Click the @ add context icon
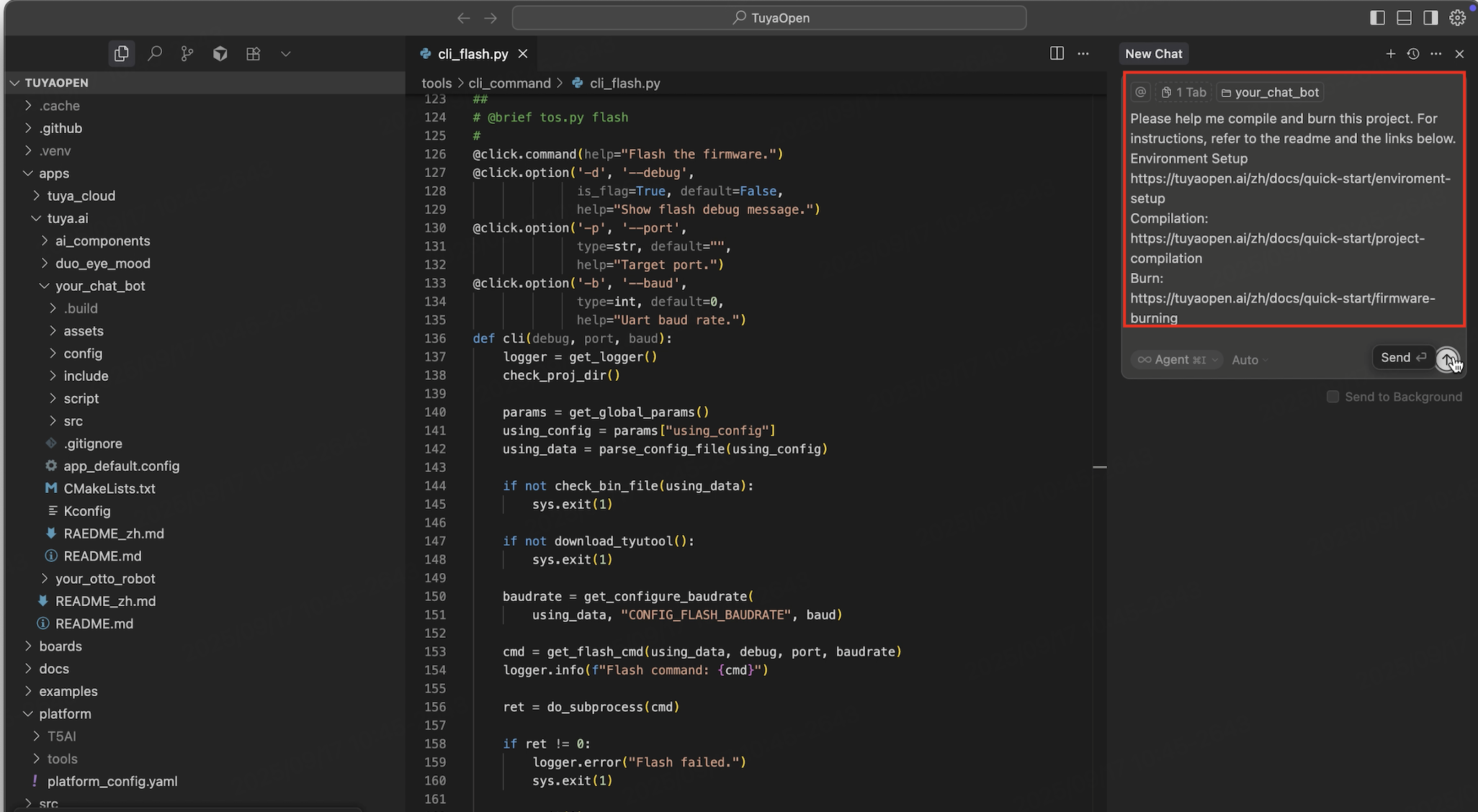Image resolution: width=1478 pixels, height=812 pixels. 1140,92
